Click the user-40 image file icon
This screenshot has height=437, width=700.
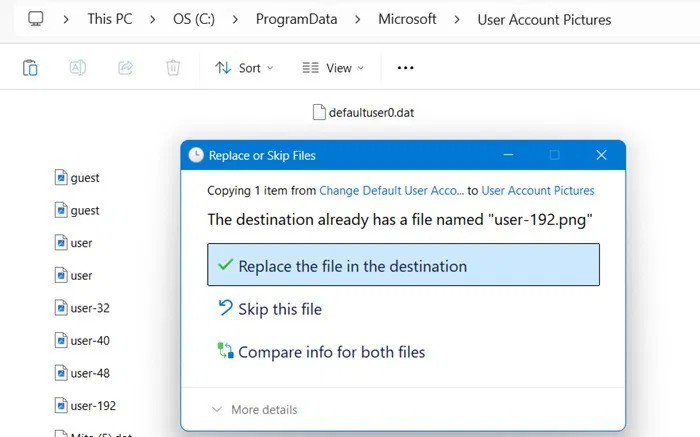(x=61, y=341)
